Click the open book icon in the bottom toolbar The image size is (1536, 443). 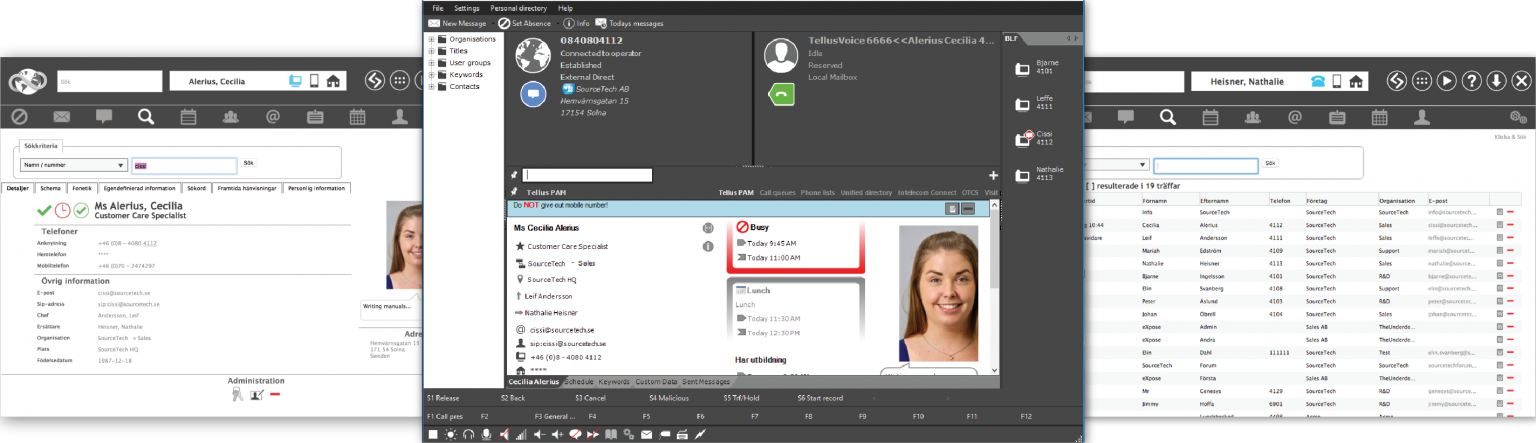(x=611, y=434)
